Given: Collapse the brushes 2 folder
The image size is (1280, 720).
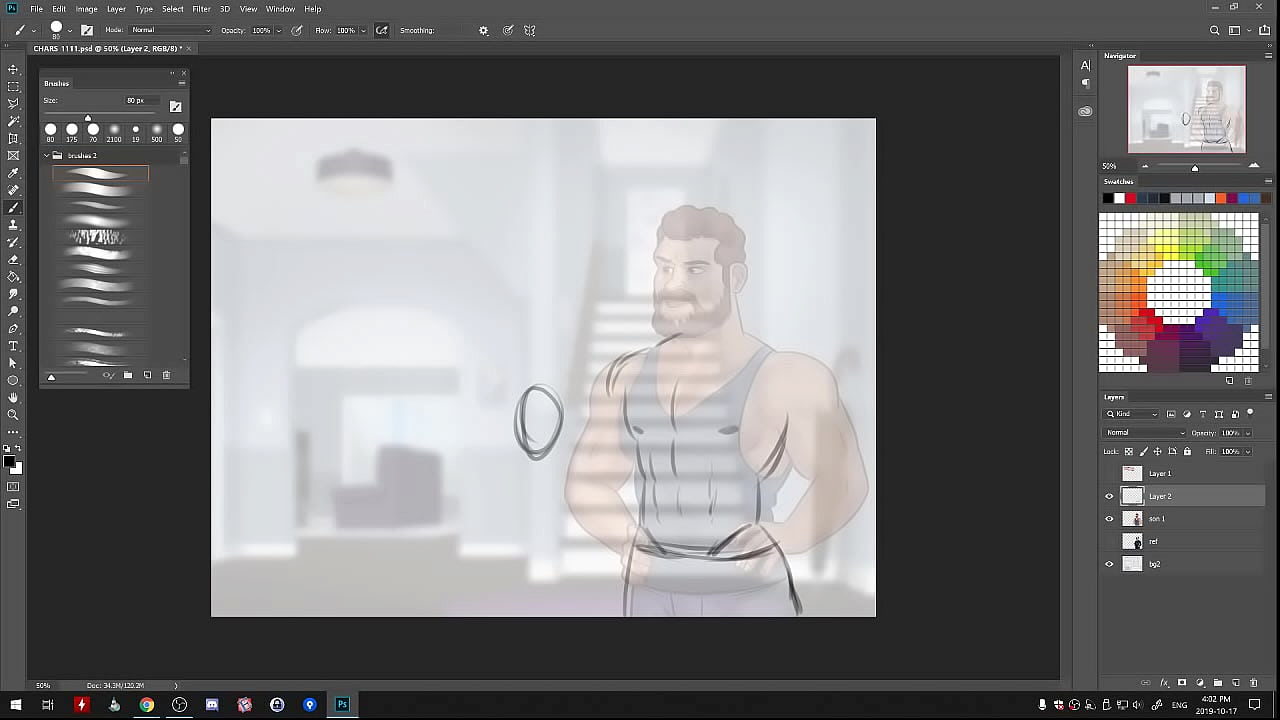Looking at the screenshot, I should 46,156.
